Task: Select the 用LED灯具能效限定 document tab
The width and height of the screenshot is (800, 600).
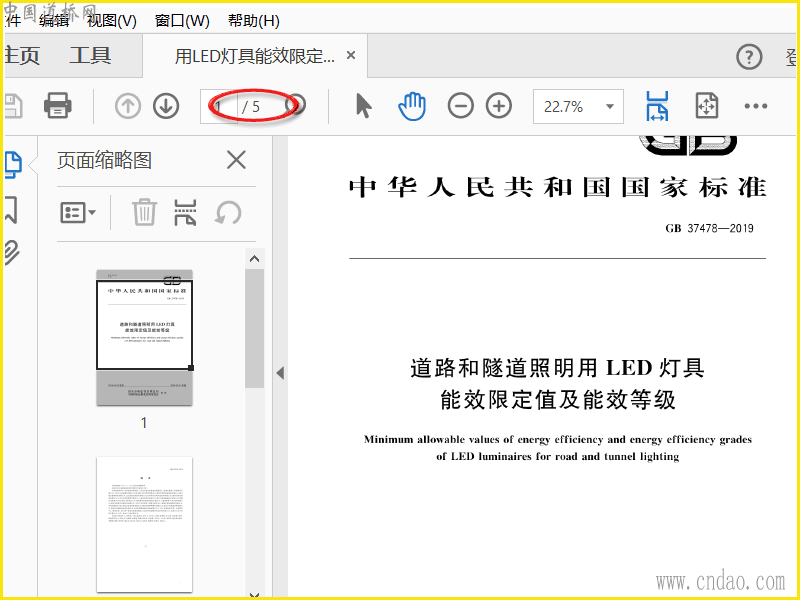Action: pos(255,56)
